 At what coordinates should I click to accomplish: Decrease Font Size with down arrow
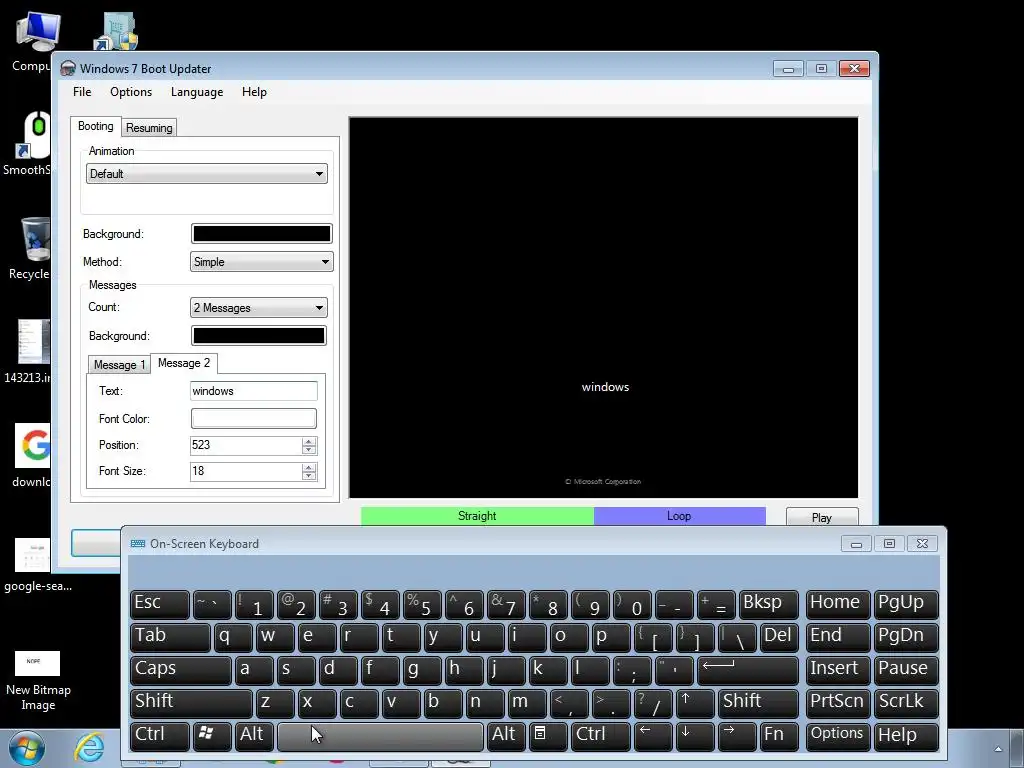click(309, 476)
